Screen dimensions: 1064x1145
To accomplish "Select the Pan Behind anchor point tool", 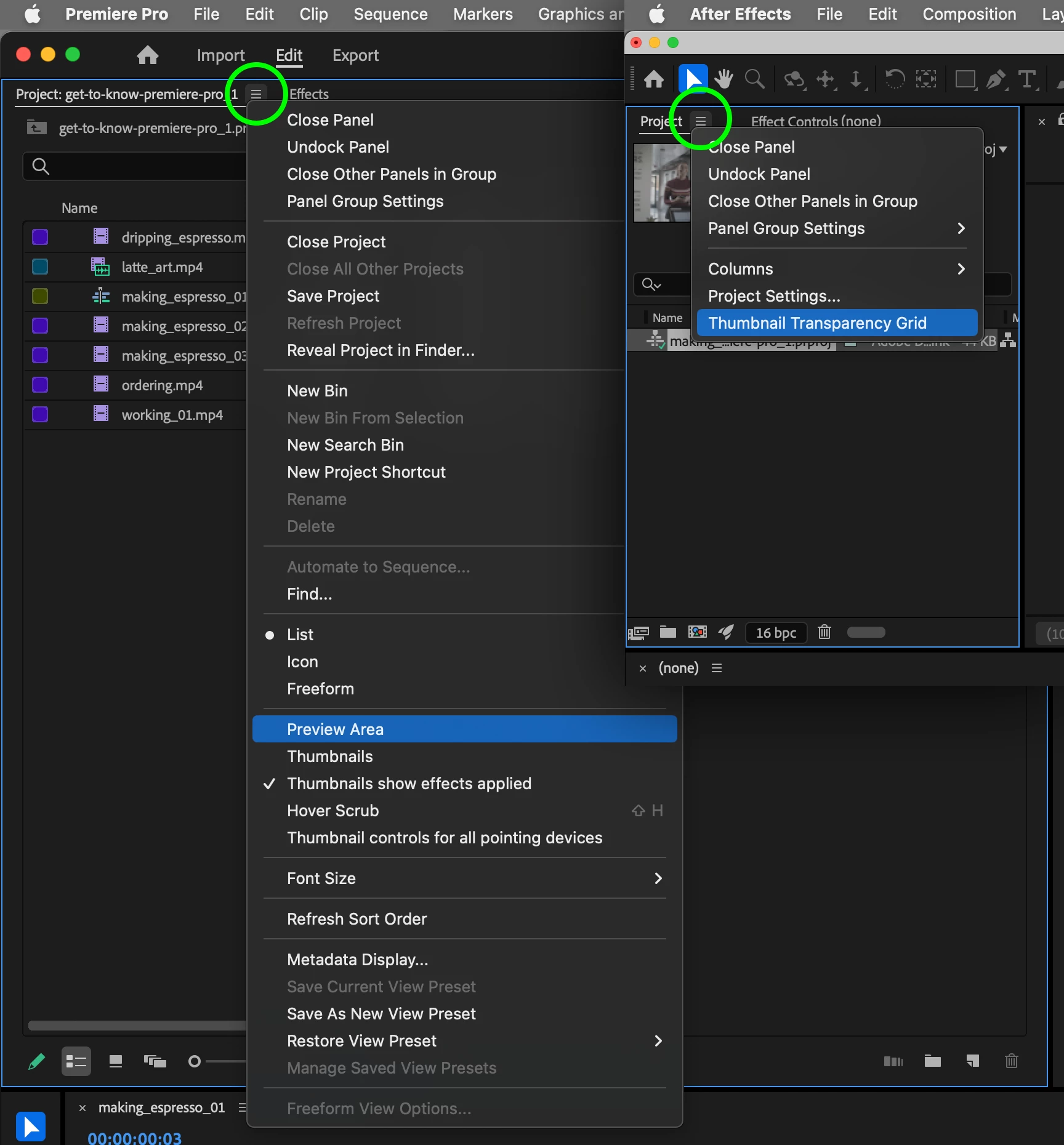I will 925,79.
